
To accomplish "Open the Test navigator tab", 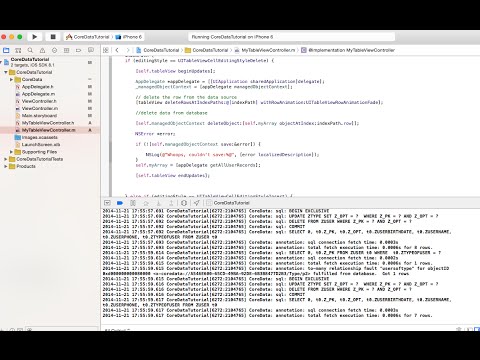I will [x=54, y=50].
